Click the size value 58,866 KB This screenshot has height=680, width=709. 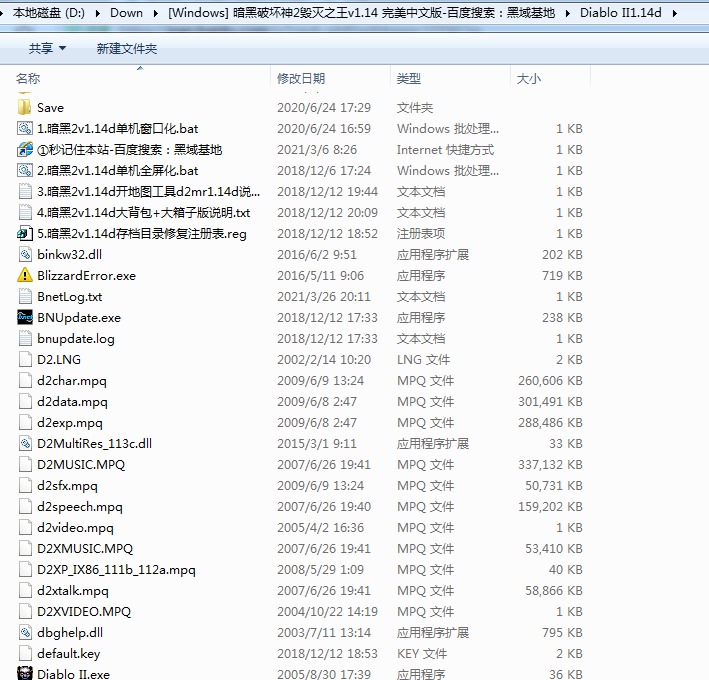click(x=554, y=590)
